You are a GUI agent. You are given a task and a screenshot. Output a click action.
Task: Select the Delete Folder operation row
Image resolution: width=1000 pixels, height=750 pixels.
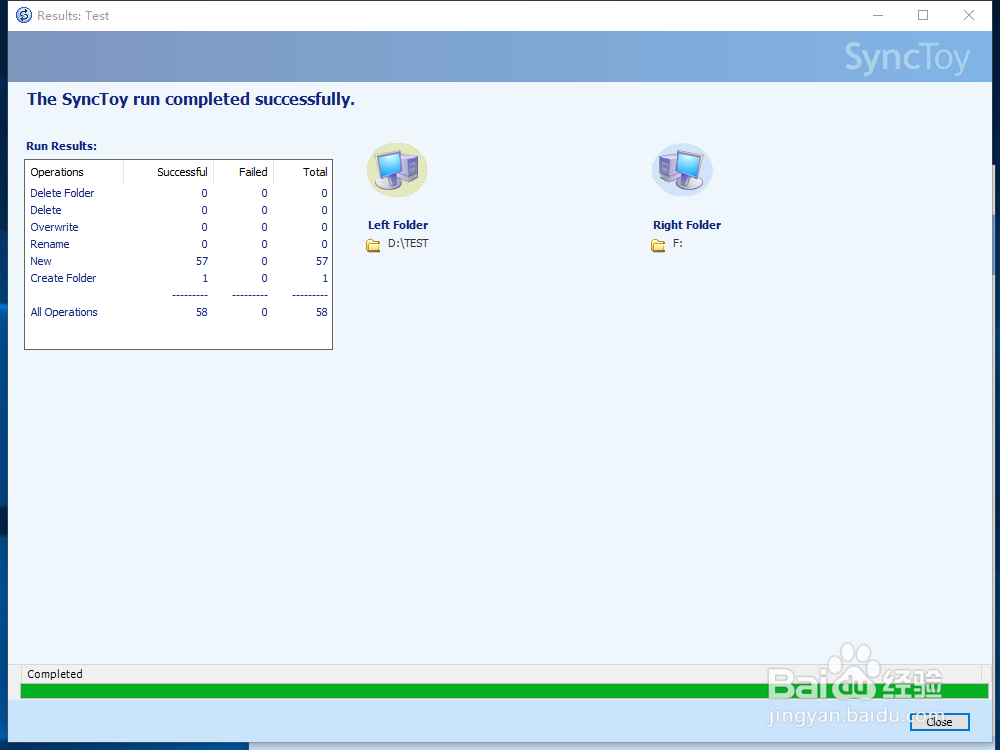tap(179, 193)
